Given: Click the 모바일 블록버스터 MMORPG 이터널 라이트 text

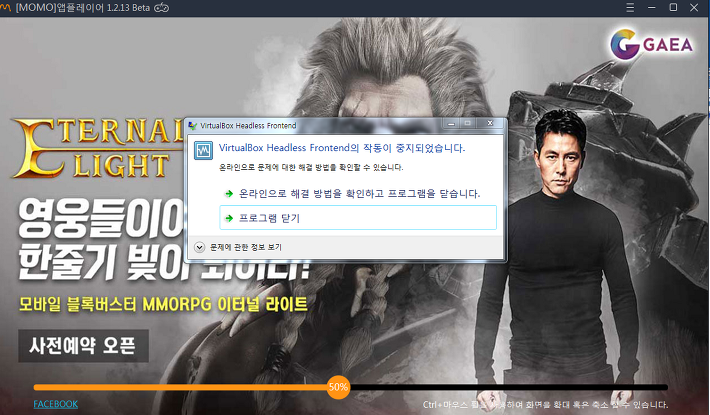Looking at the screenshot, I should 163,304.
